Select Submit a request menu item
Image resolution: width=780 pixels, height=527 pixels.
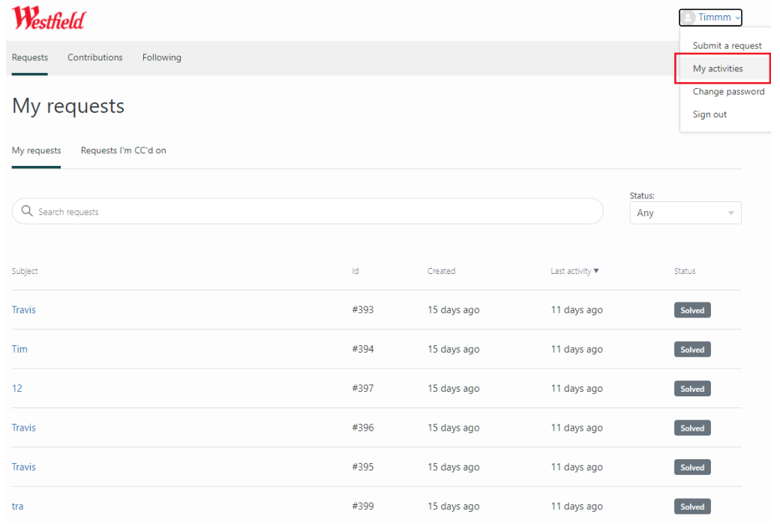coord(727,46)
